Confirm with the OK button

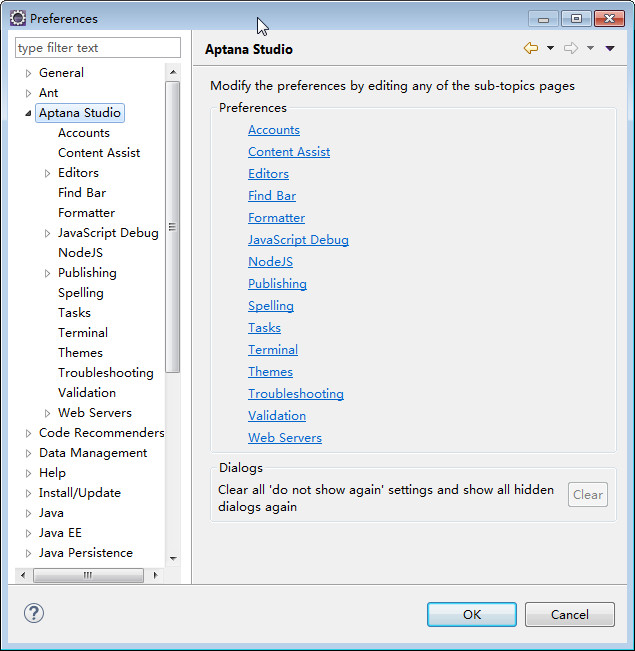pos(472,614)
